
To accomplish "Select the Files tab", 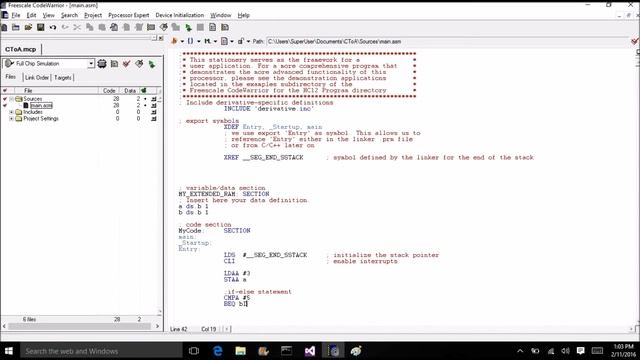I will coord(11,77).
